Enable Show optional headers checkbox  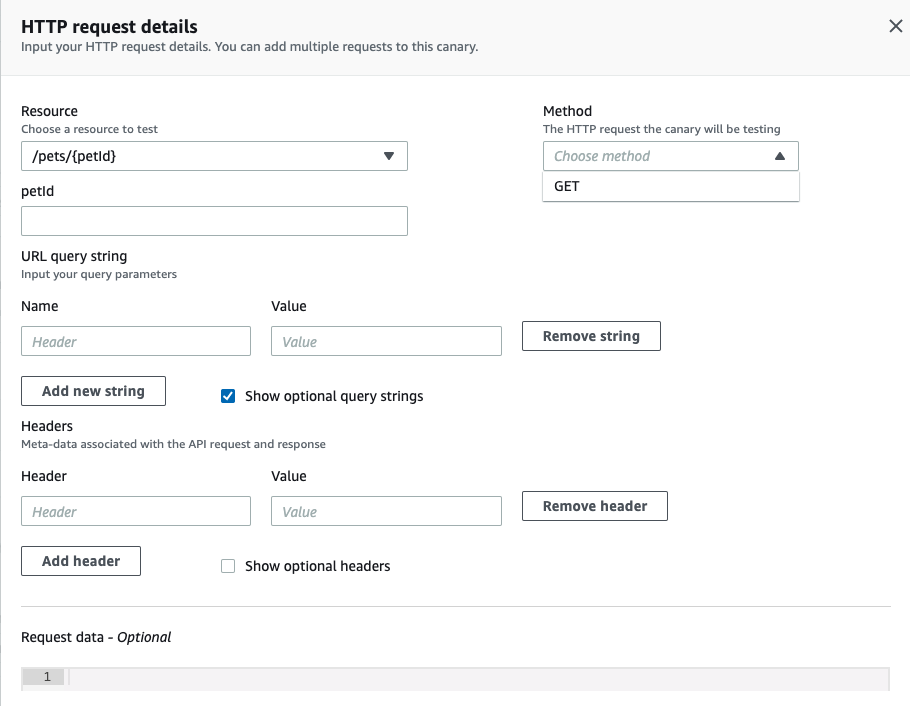click(228, 566)
